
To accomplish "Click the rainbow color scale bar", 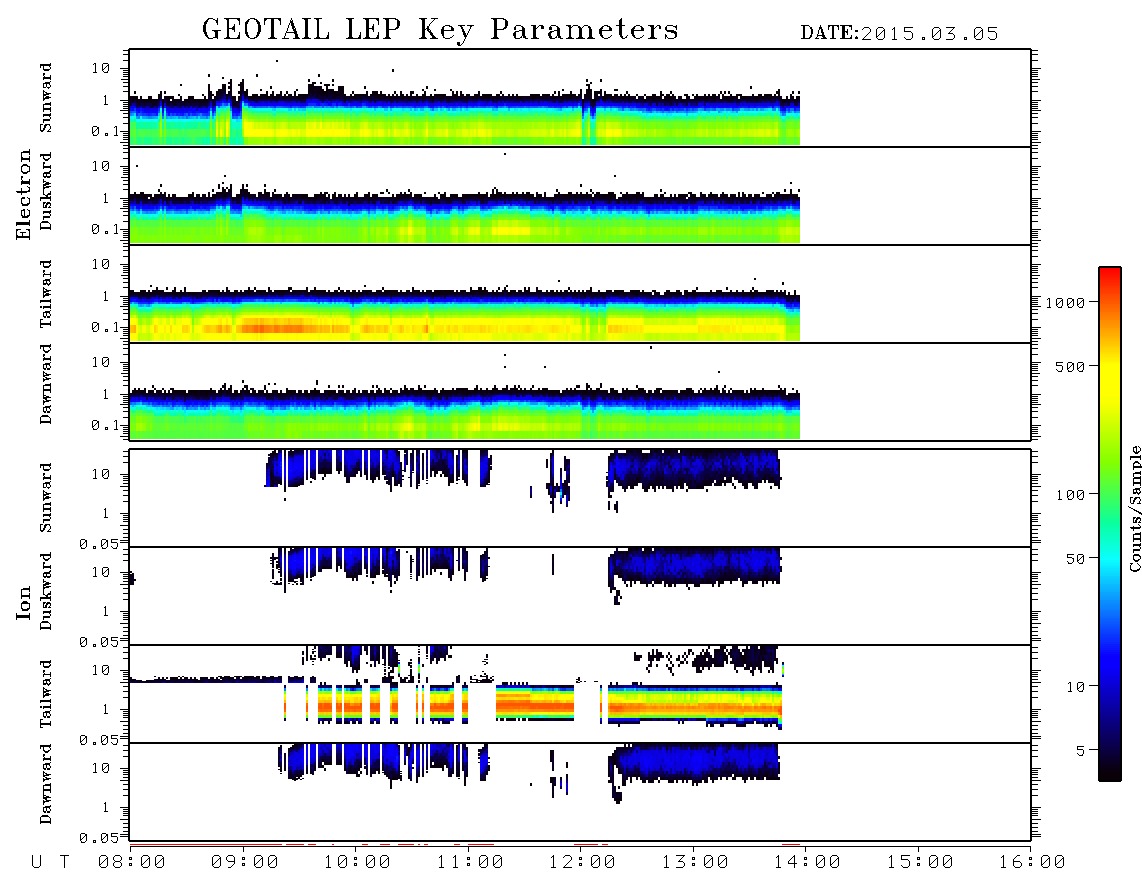I will (1110, 525).
